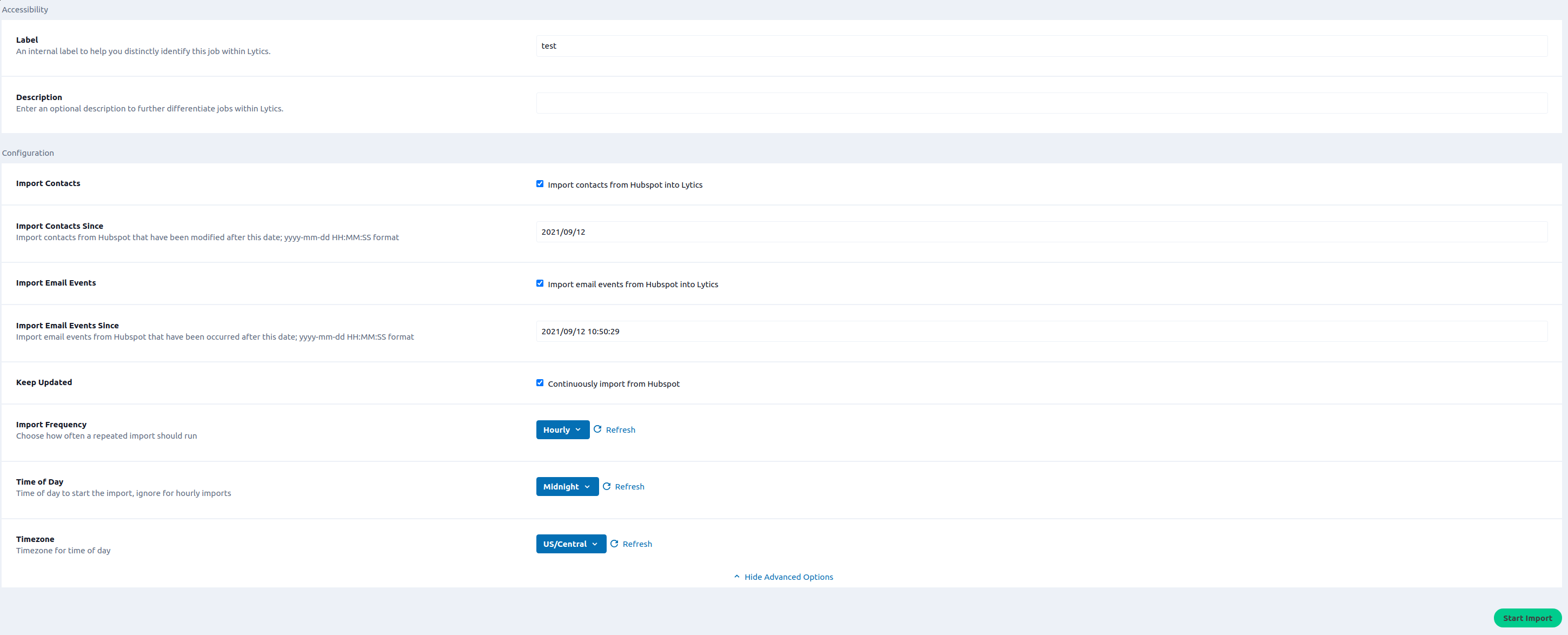The image size is (1568, 635).
Task: Click the refresh icon beside Time of Day
Action: (x=607, y=486)
